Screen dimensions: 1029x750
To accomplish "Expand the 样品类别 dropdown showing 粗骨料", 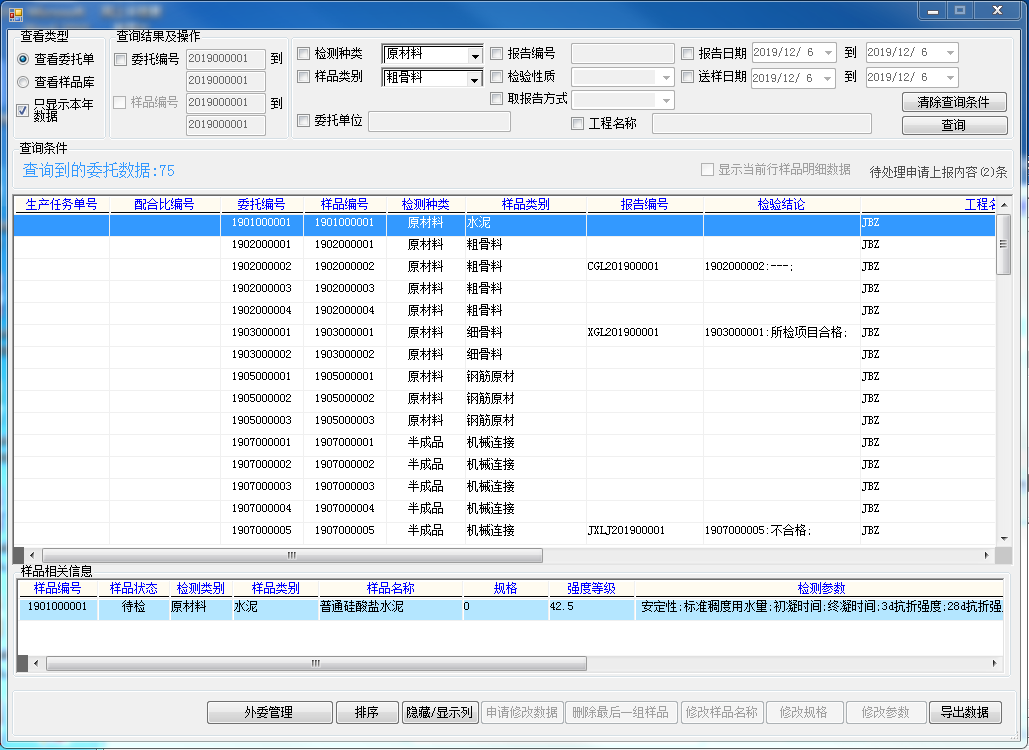I will 474,79.
